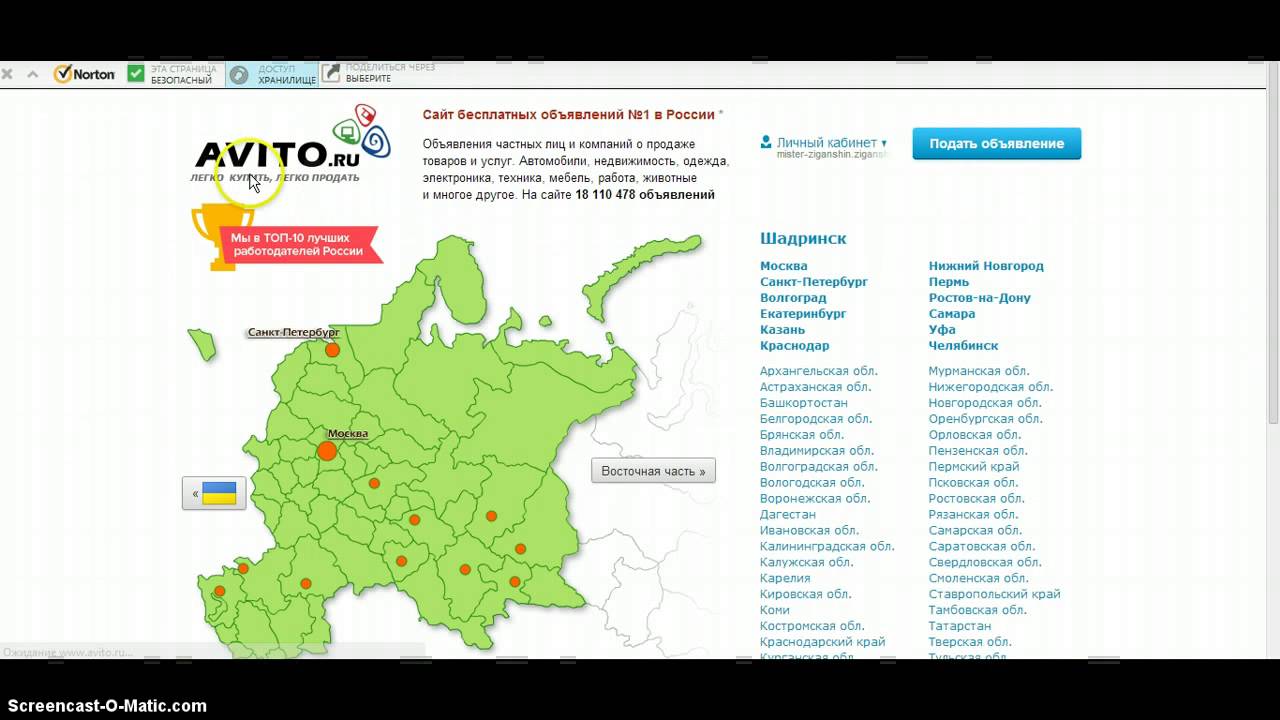Open the Ростов-на-Дону city link

[979, 298]
